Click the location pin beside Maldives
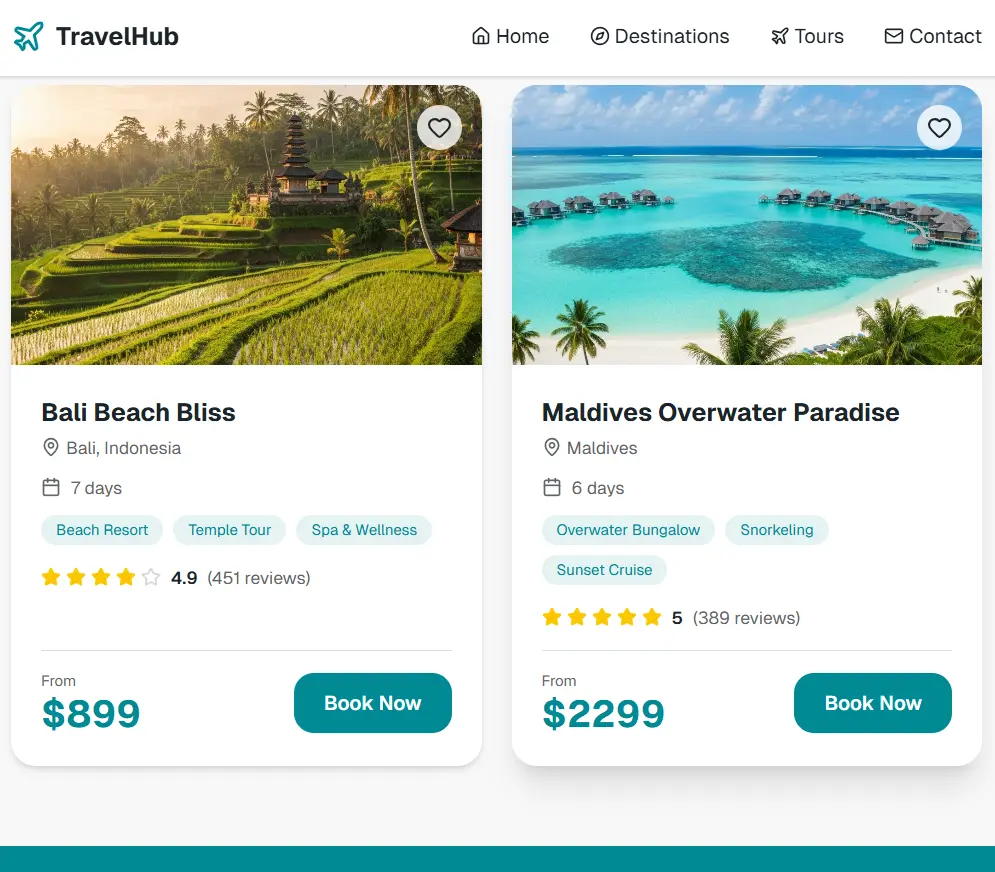The height and width of the screenshot is (872, 995). coord(551,448)
